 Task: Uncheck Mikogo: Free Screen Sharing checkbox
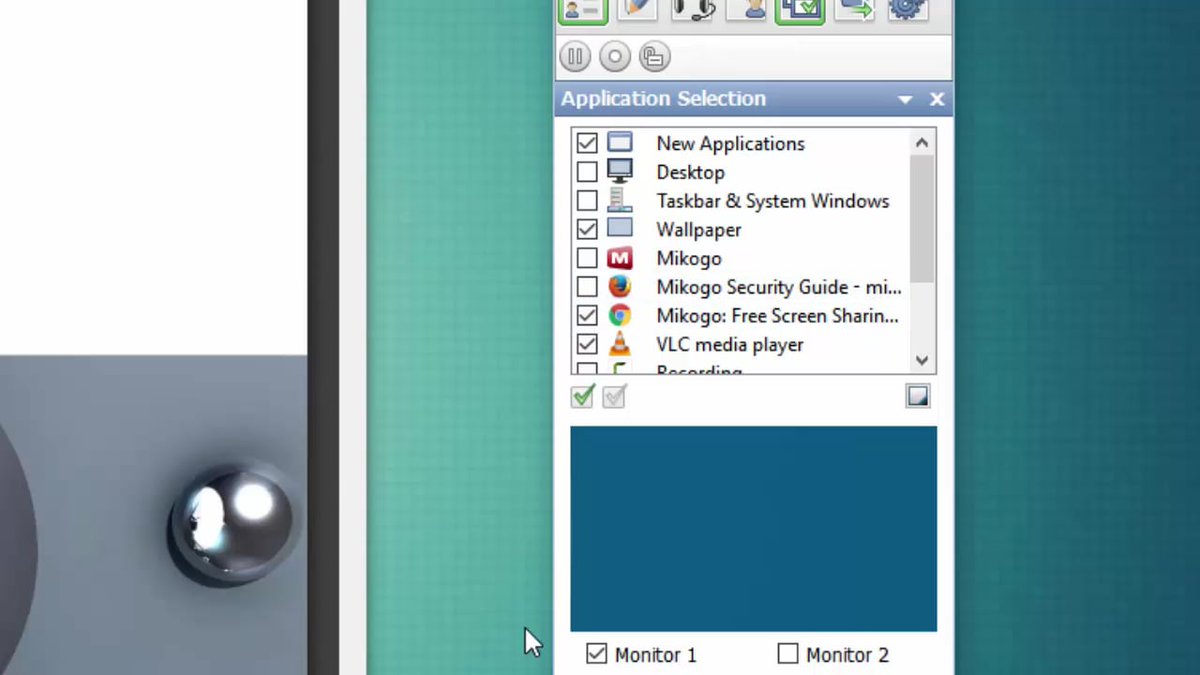click(x=587, y=316)
